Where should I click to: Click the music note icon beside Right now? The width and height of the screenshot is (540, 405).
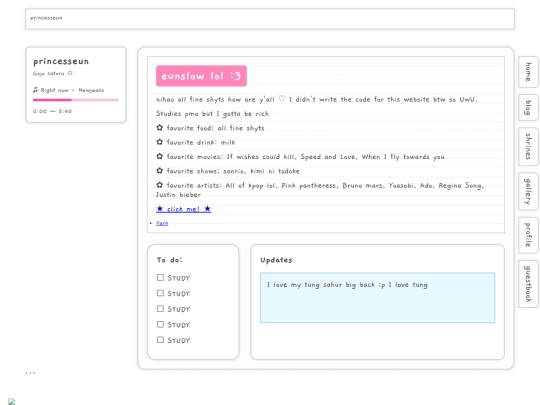[x=35, y=90]
